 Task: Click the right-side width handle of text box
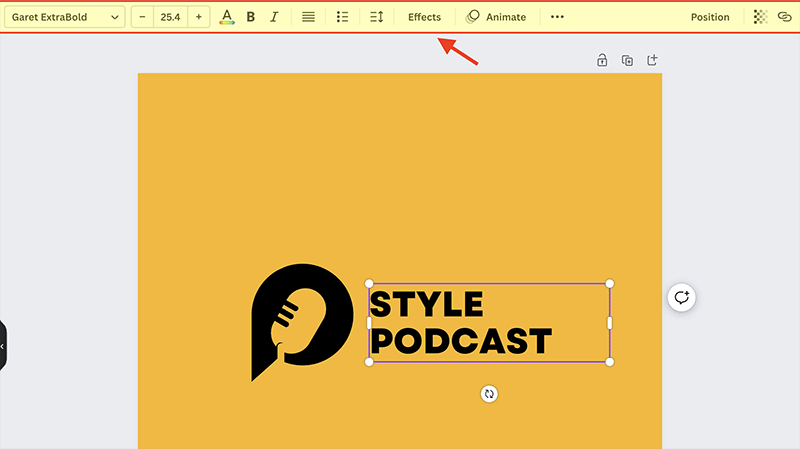point(610,323)
